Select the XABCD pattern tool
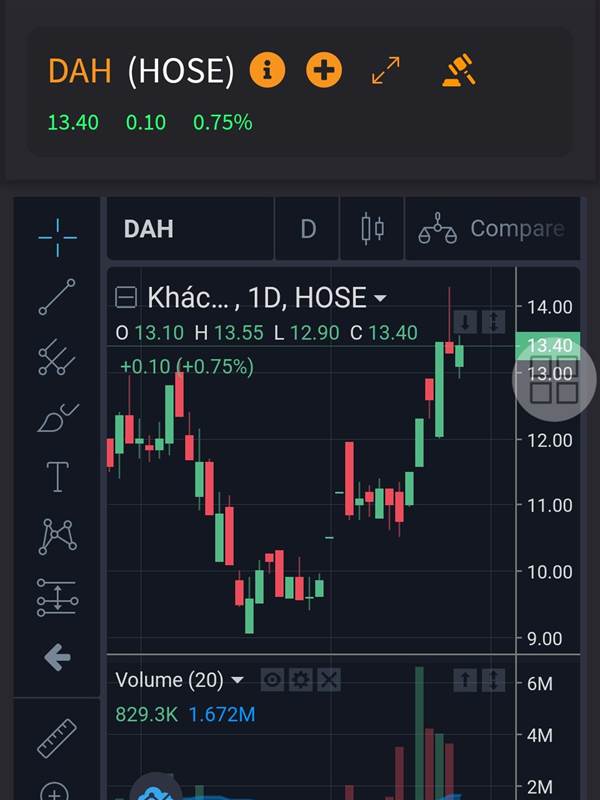 coord(58,536)
